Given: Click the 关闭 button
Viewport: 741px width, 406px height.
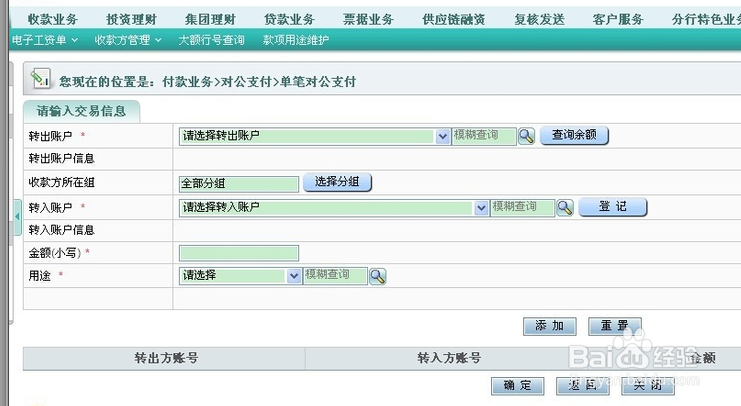Looking at the screenshot, I should coord(648,386).
